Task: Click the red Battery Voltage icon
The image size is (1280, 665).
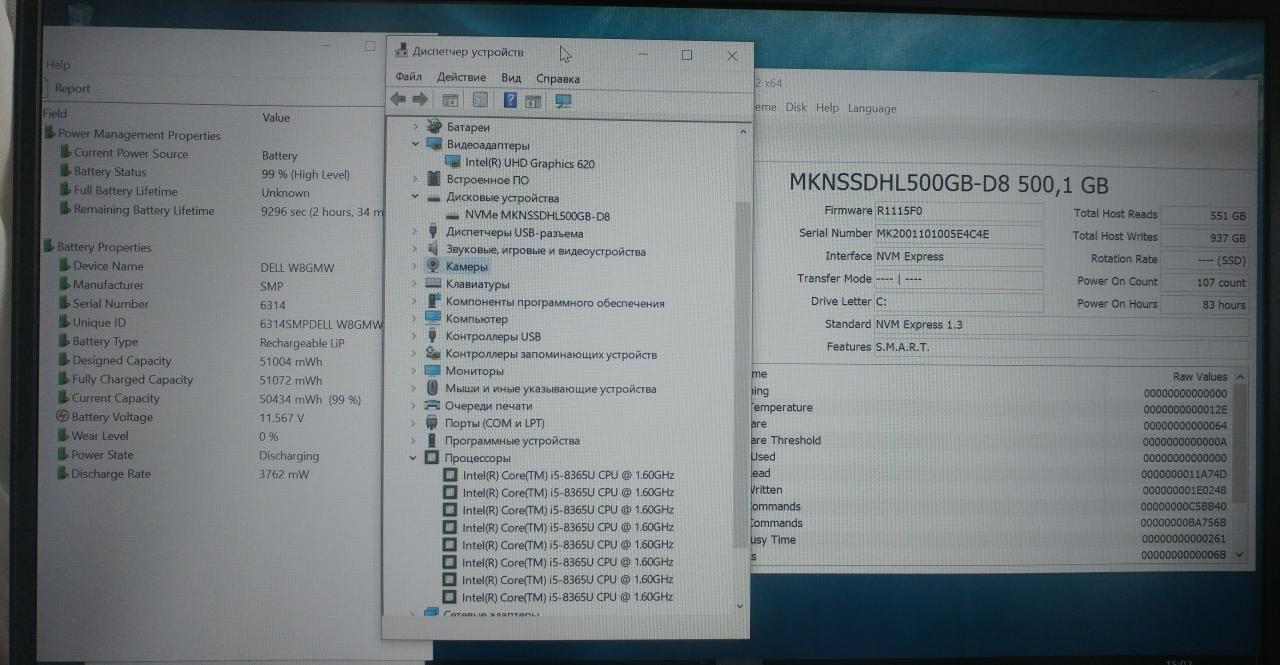Action: tap(63, 417)
